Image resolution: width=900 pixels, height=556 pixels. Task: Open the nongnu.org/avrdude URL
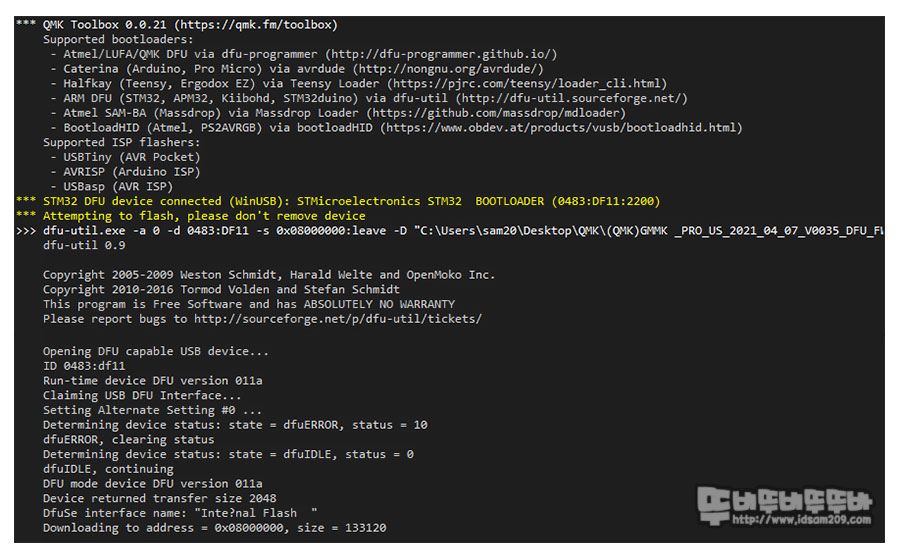click(x=448, y=69)
